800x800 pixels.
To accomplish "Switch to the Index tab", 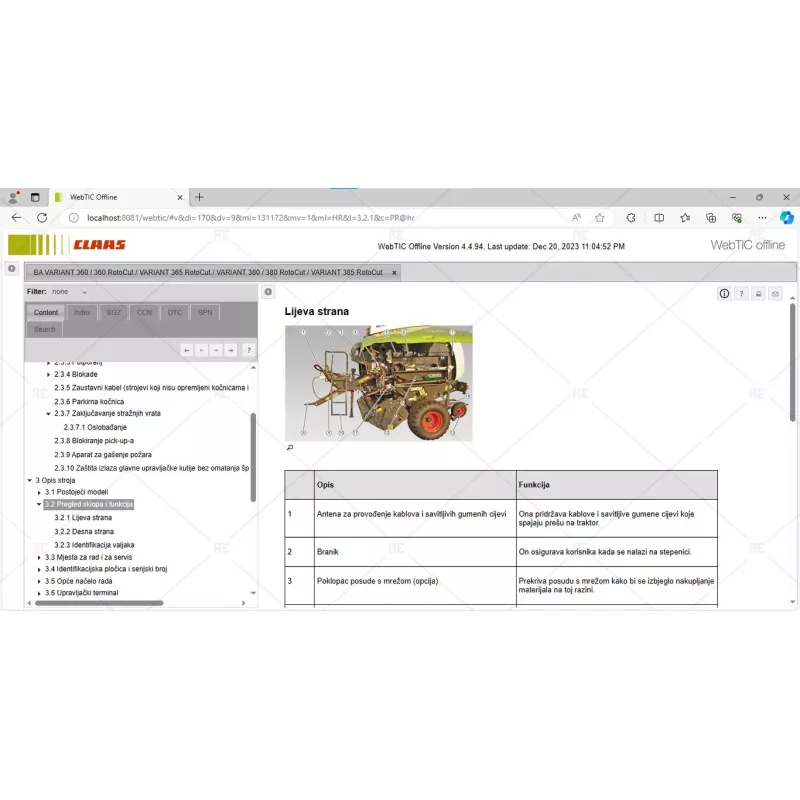I will (82, 312).
